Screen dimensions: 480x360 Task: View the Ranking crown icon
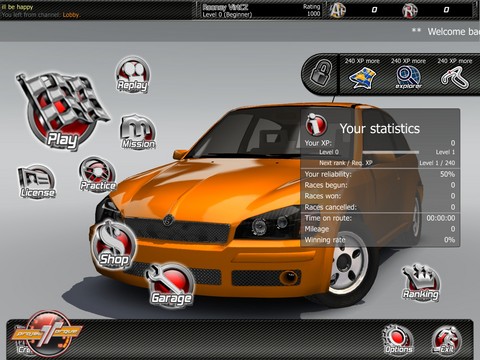point(421,283)
